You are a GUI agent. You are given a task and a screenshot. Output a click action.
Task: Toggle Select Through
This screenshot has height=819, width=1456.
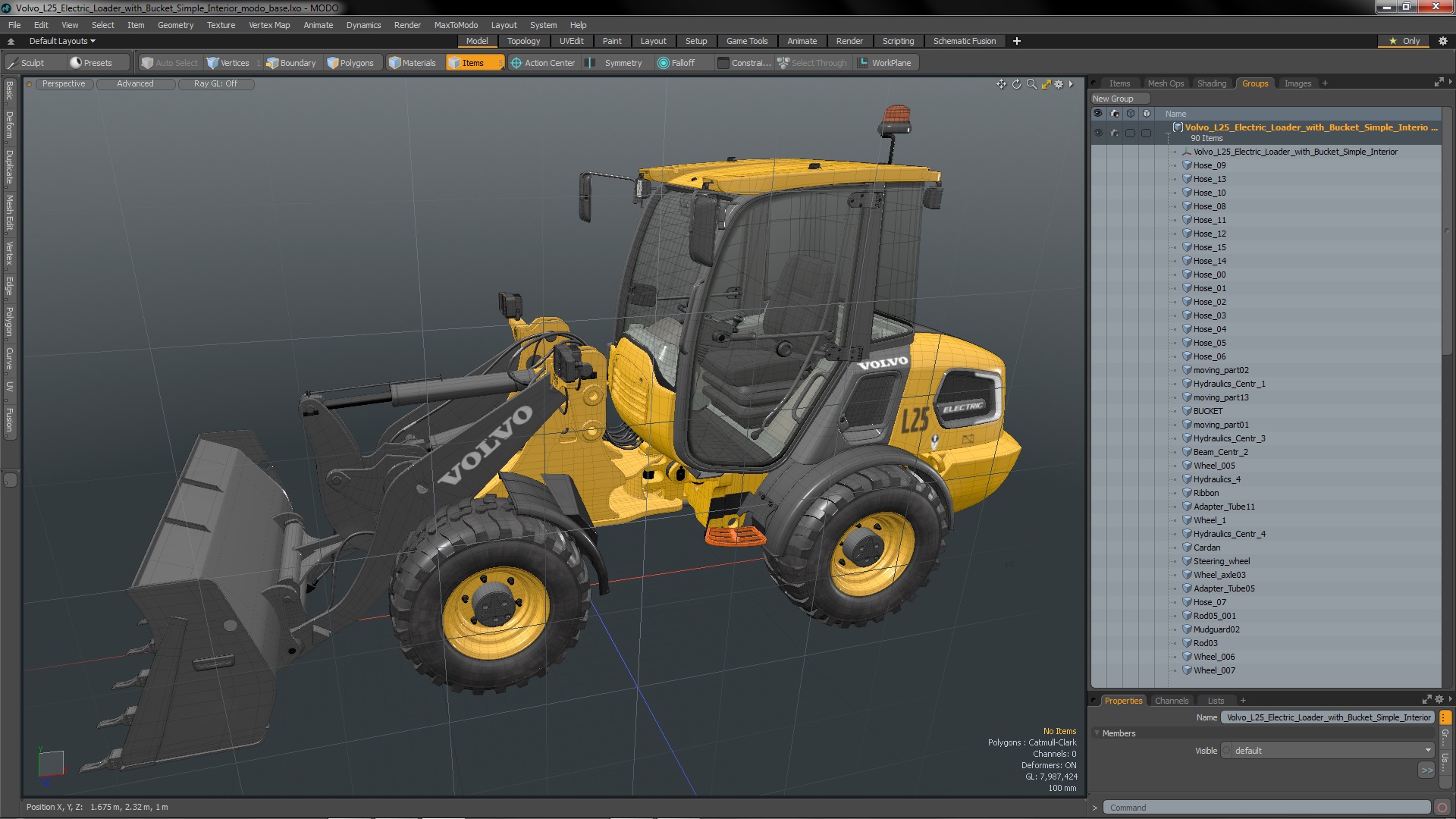pyautogui.click(x=812, y=63)
